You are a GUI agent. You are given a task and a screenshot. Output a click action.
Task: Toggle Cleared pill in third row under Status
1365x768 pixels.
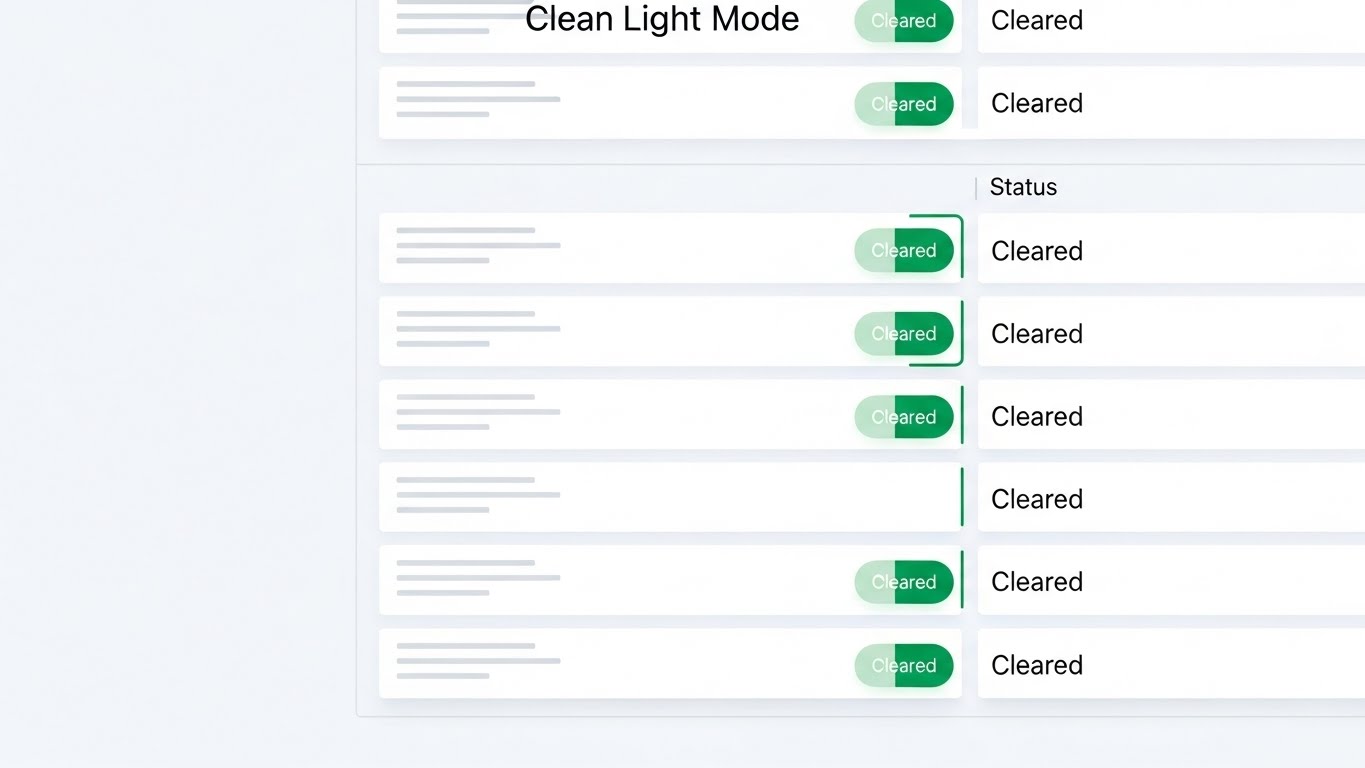[x=903, y=417]
